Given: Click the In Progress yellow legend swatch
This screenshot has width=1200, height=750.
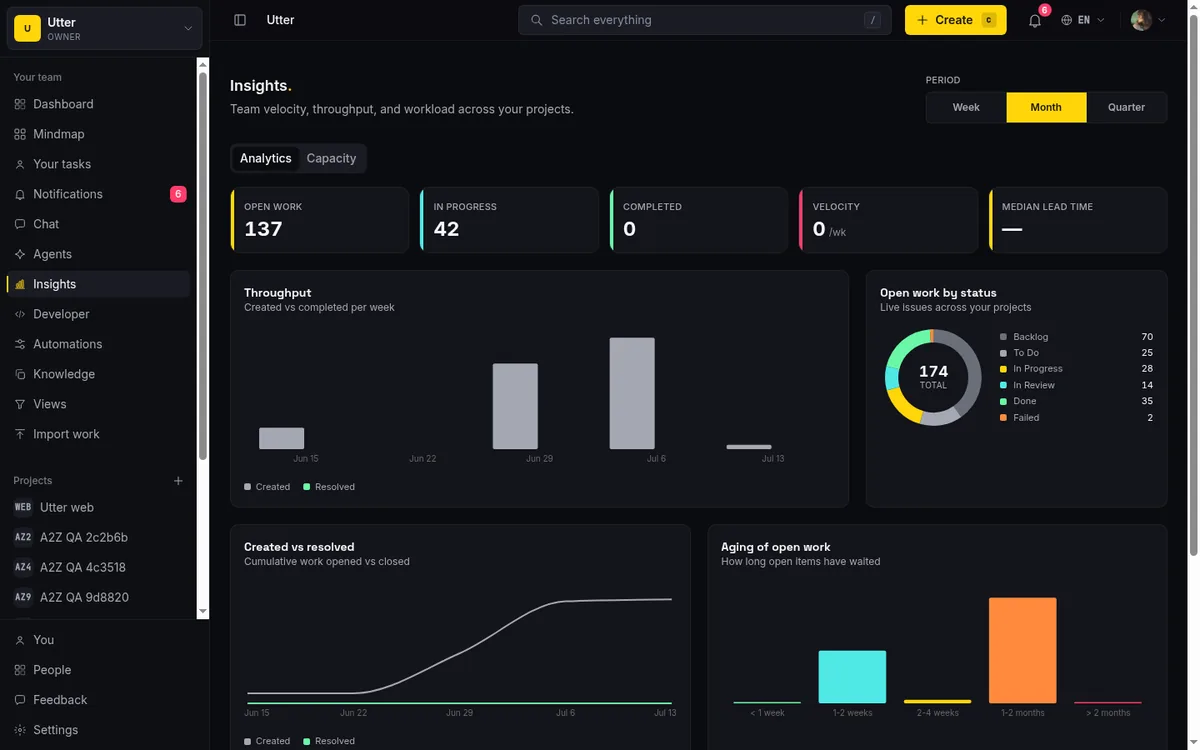Looking at the screenshot, I should pyautogui.click(x=1003, y=369).
